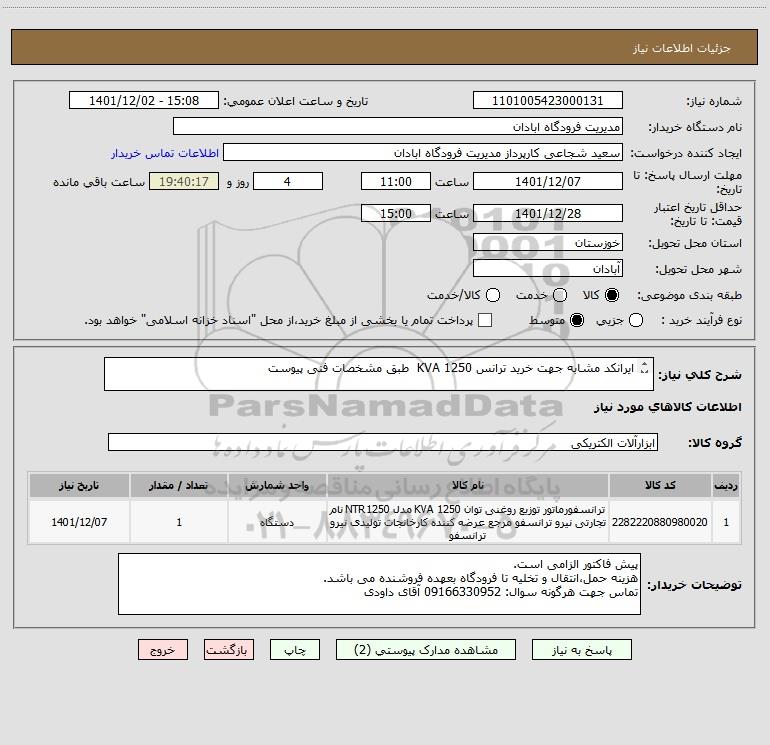Select the کالا/خدمت radio button
This screenshot has height=745, width=770.
pos(493,295)
